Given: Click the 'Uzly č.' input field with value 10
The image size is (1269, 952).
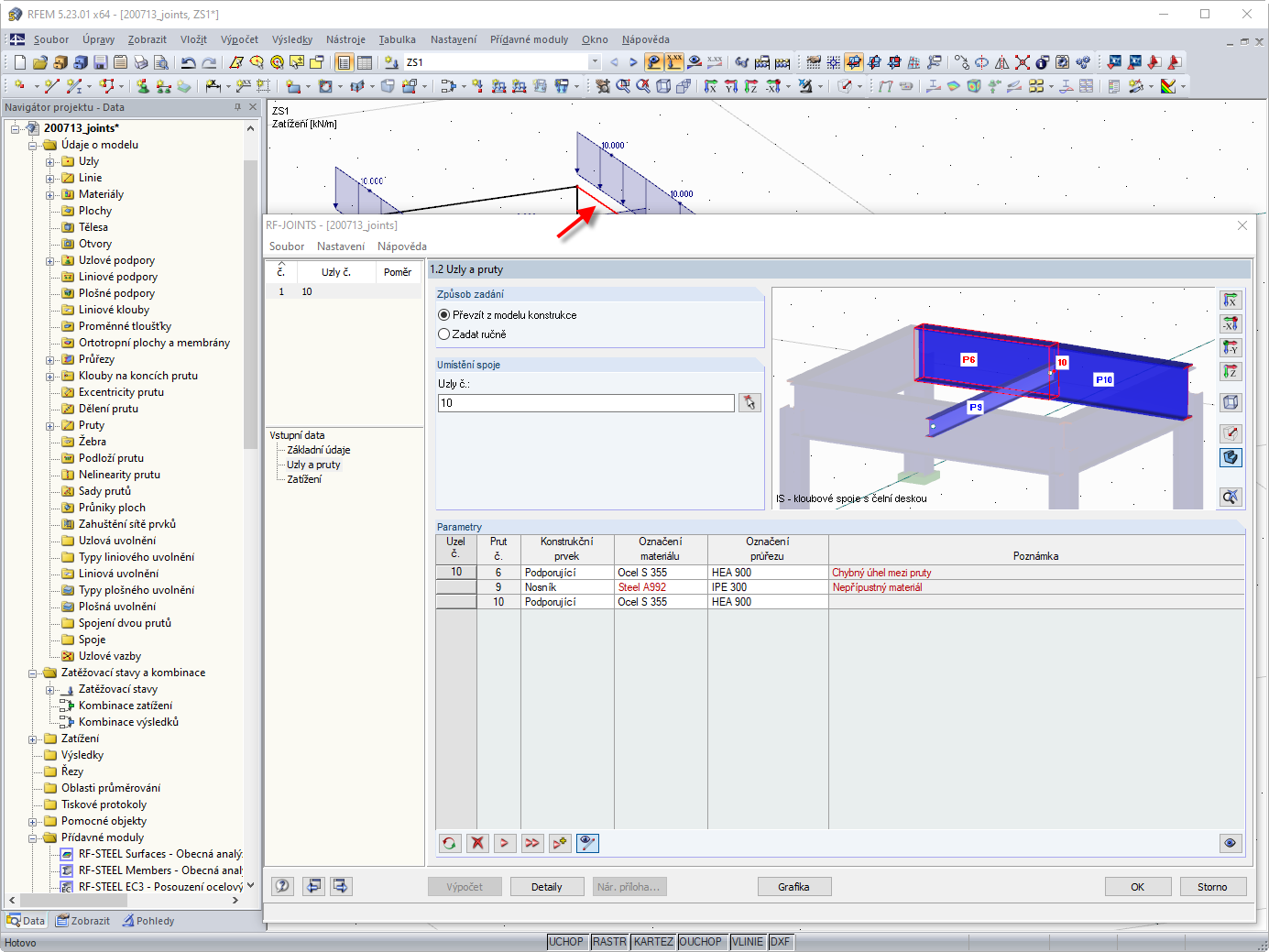Looking at the screenshot, I should (586, 403).
